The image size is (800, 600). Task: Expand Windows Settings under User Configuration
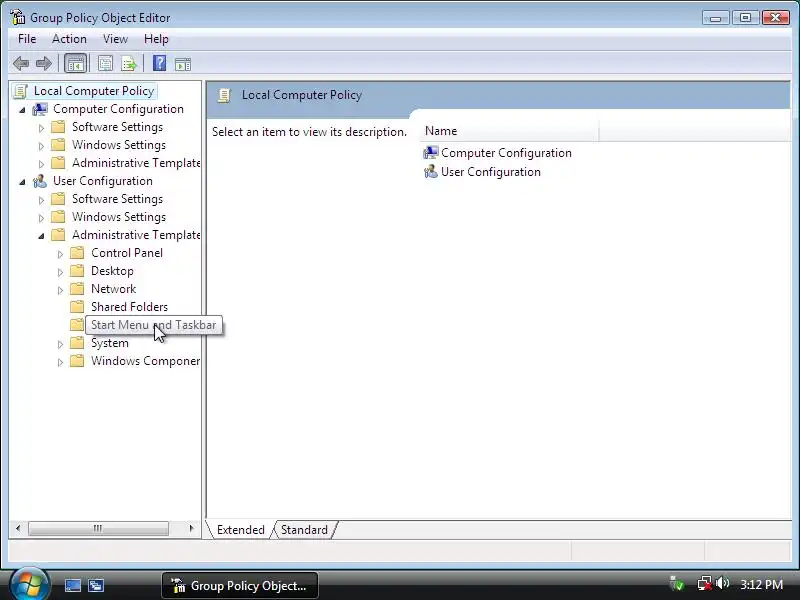click(x=41, y=218)
